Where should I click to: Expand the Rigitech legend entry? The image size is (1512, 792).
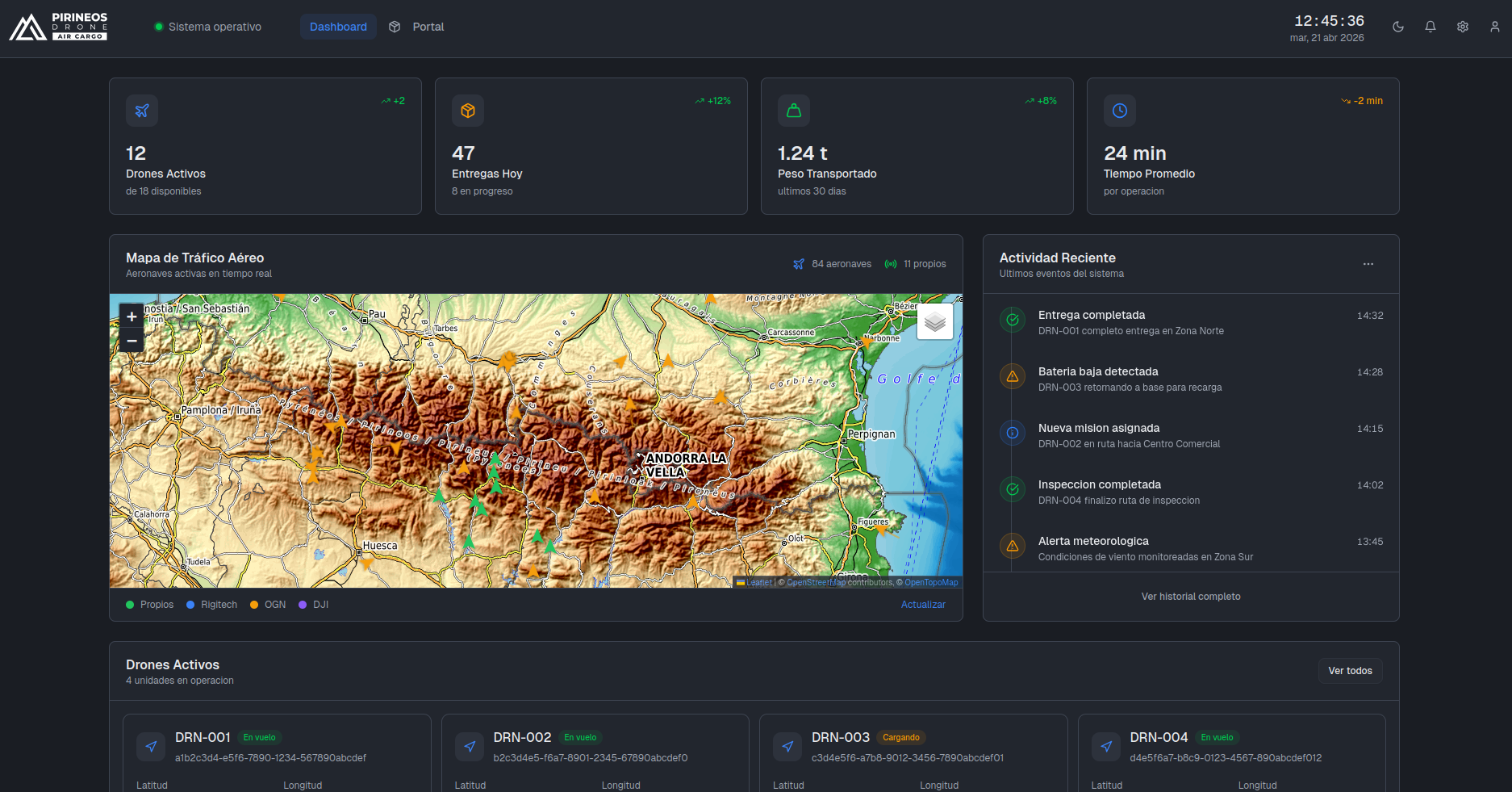211,604
